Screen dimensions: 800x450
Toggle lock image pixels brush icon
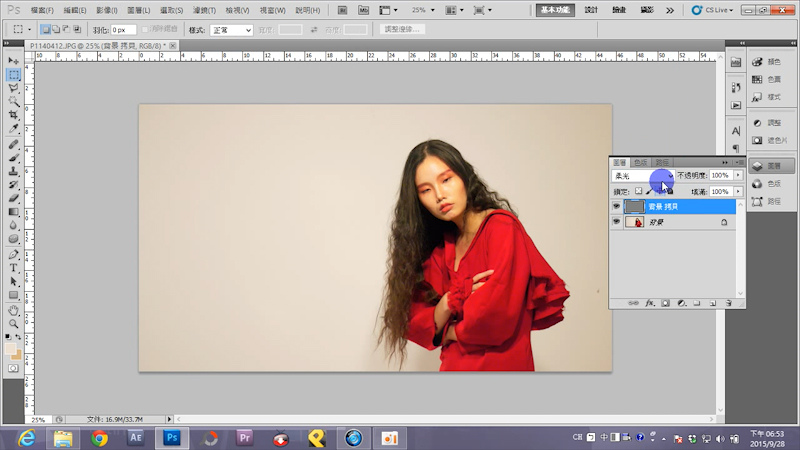point(648,191)
